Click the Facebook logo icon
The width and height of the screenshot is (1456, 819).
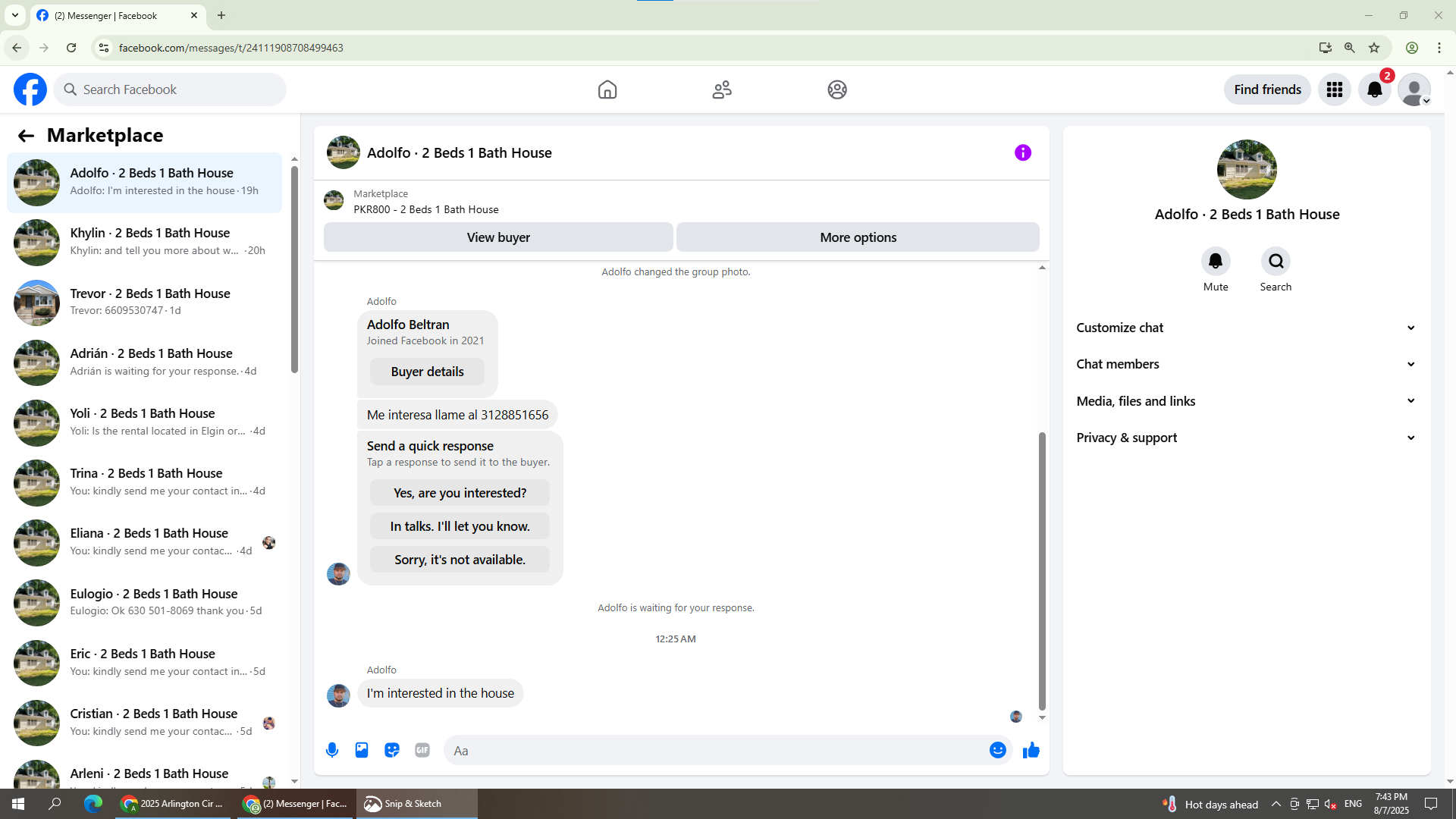click(30, 89)
